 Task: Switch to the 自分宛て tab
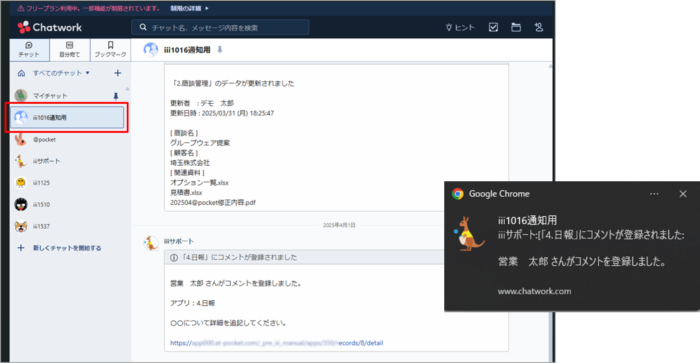[70, 49]
